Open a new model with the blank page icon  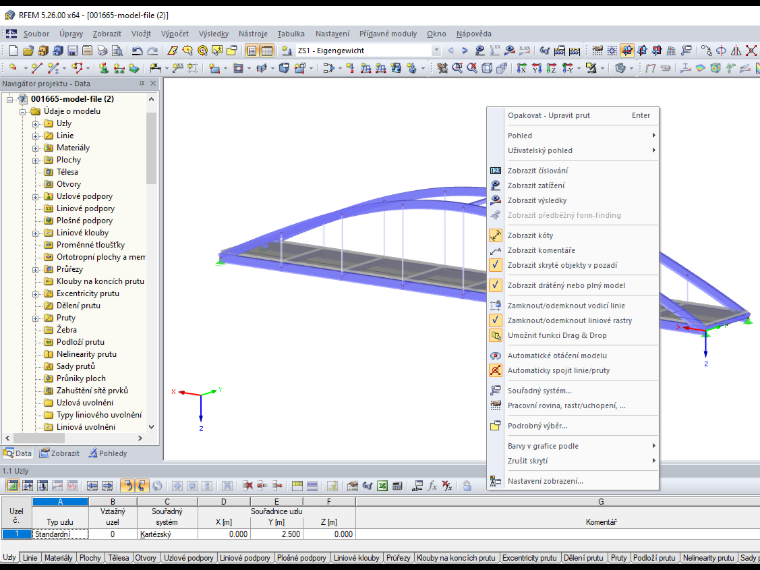(14, 50)
